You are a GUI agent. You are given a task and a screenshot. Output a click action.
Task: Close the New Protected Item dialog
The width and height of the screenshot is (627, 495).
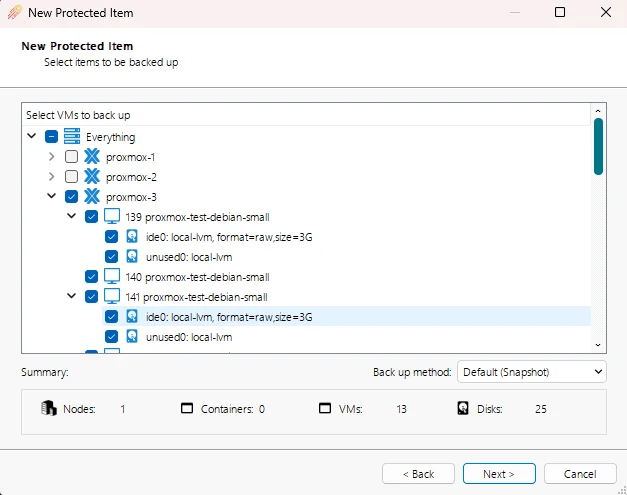[606, 12]
